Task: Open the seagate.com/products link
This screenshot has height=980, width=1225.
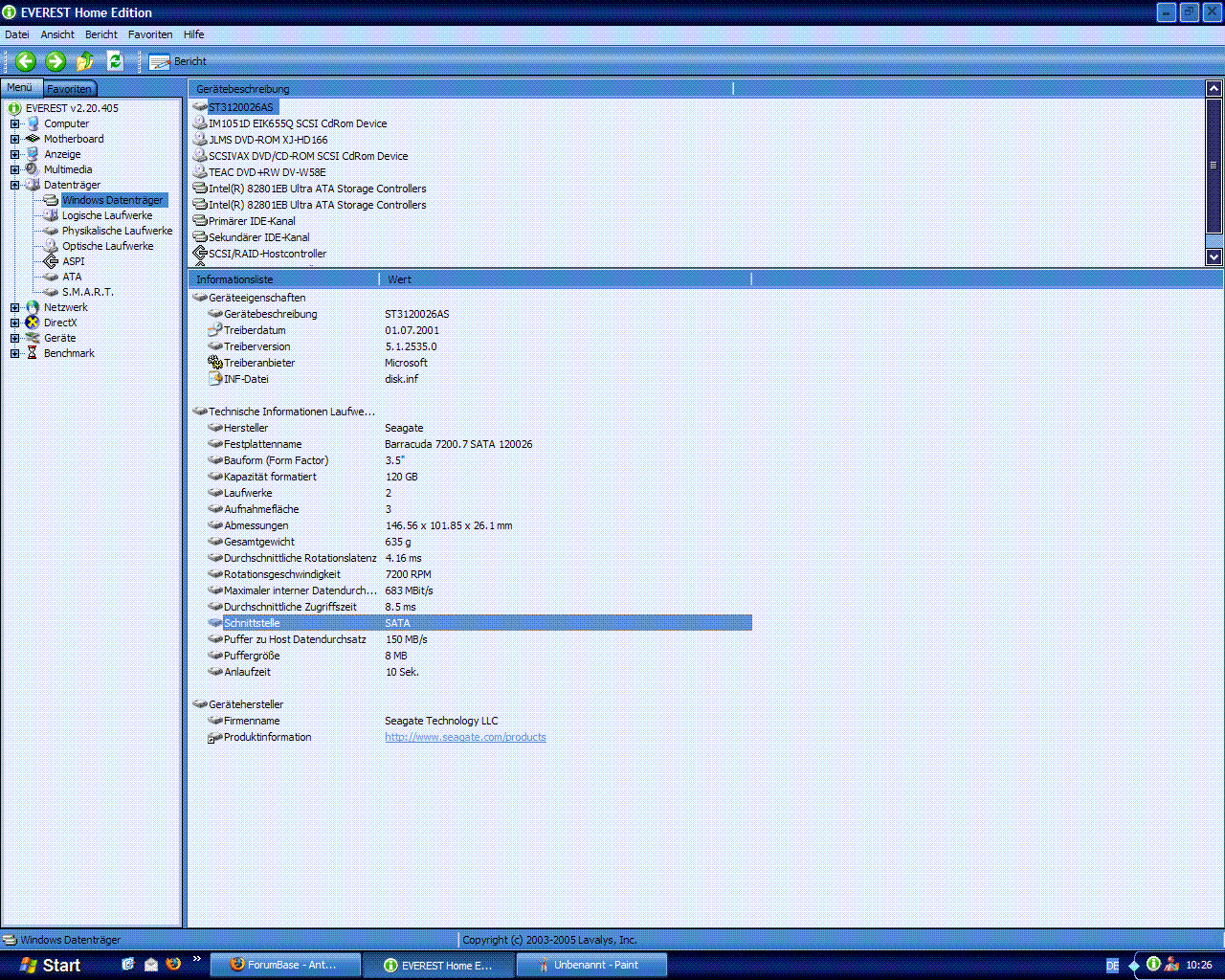Action: [465, 737]
